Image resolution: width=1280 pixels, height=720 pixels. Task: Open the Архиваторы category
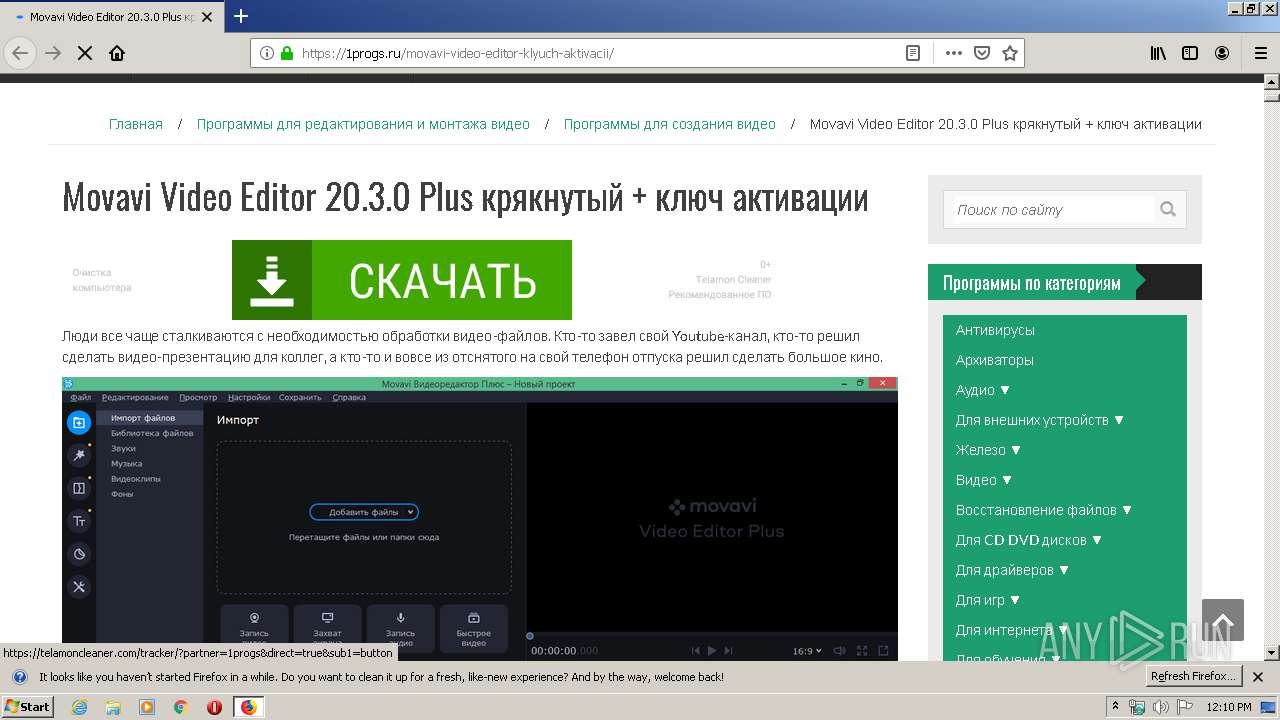(x=995, y=360)
